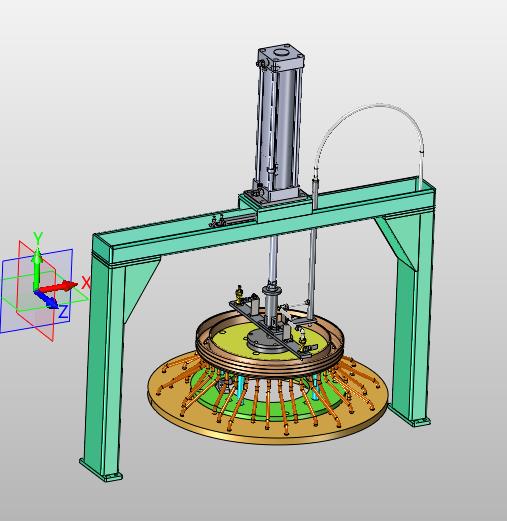The width and height of the screenshot is (507, 521).
Task: Select the left triangular gusset brace
Action: [137, 283]
